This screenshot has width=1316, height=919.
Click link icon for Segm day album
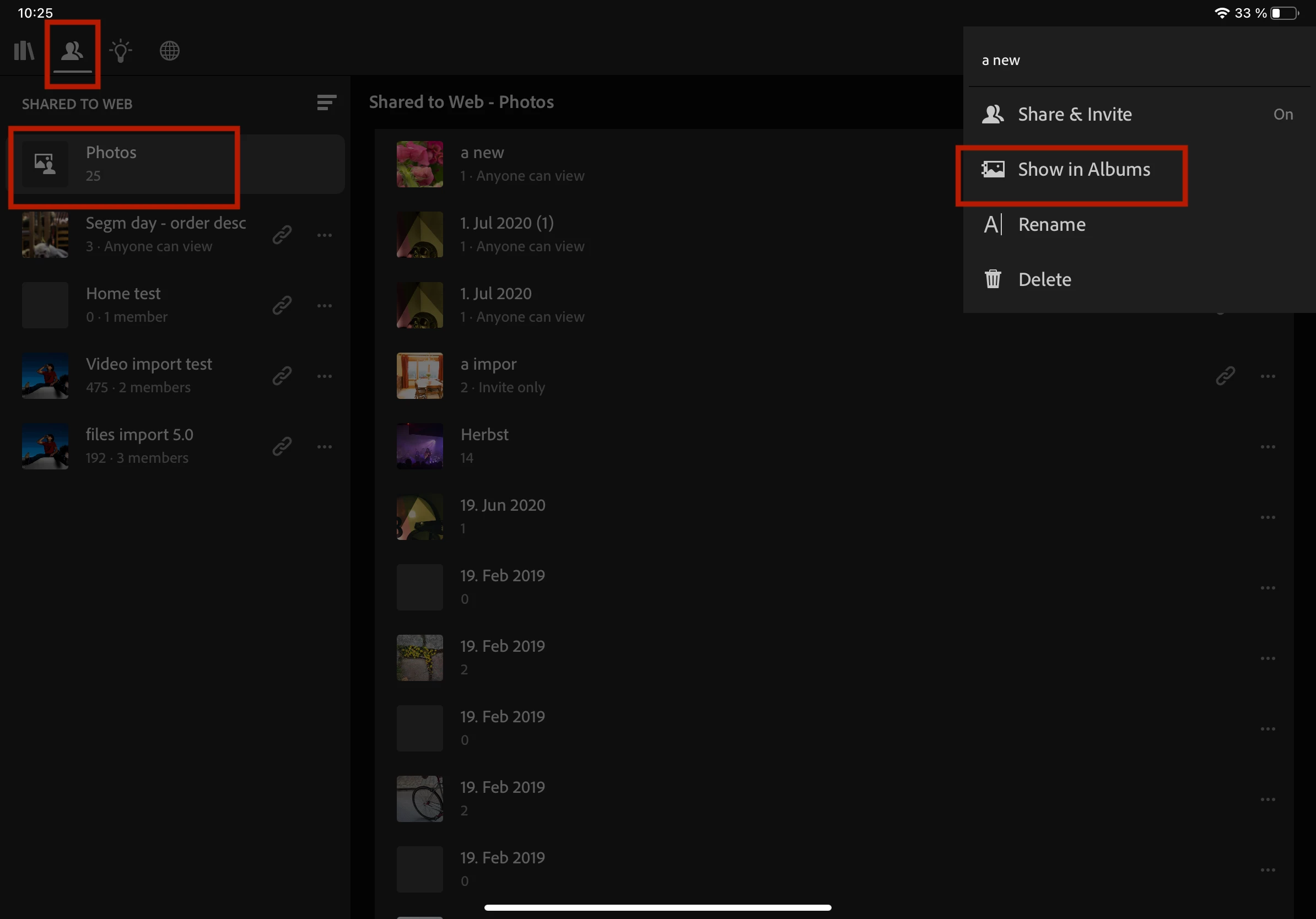[282, 235]
